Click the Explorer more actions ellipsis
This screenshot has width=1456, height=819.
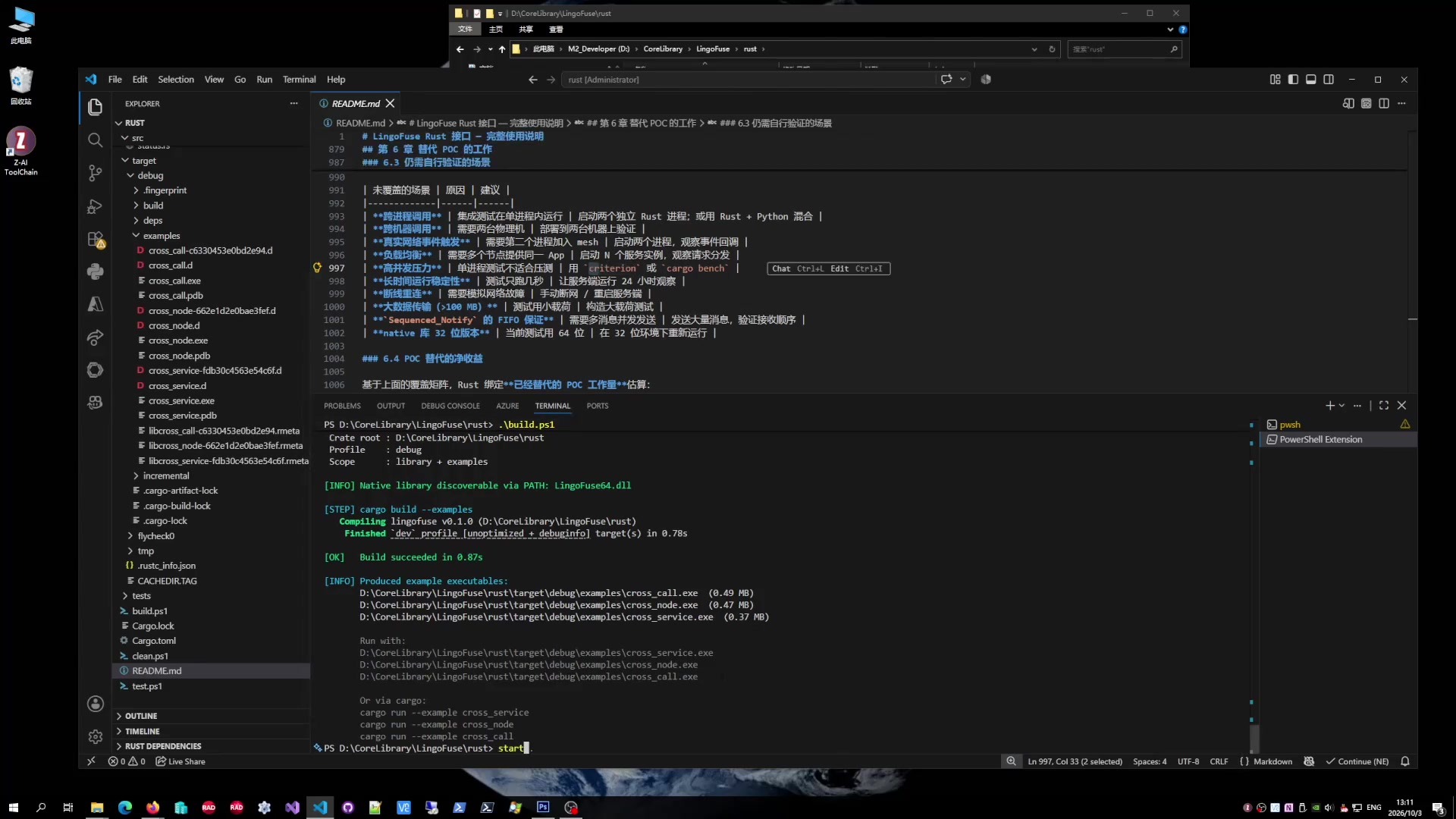click(293, 103)
